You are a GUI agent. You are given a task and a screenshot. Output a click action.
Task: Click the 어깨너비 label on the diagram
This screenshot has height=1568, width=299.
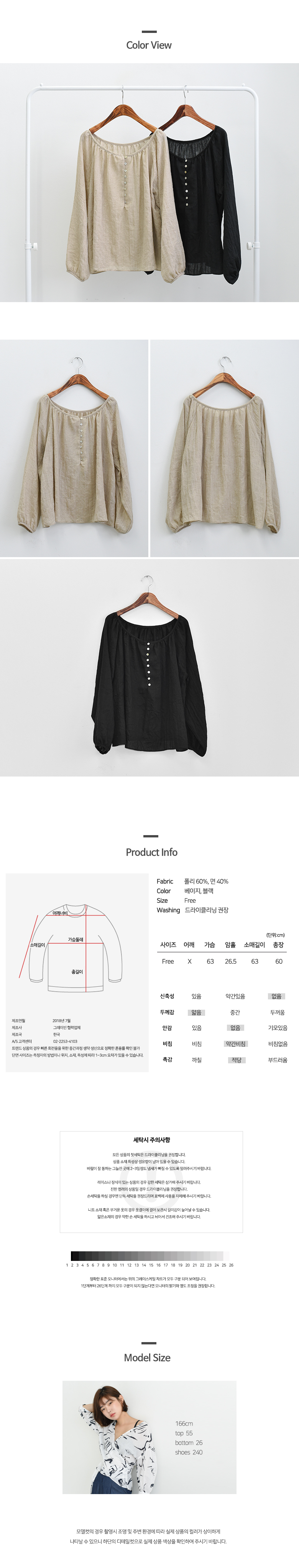(60, 913)
